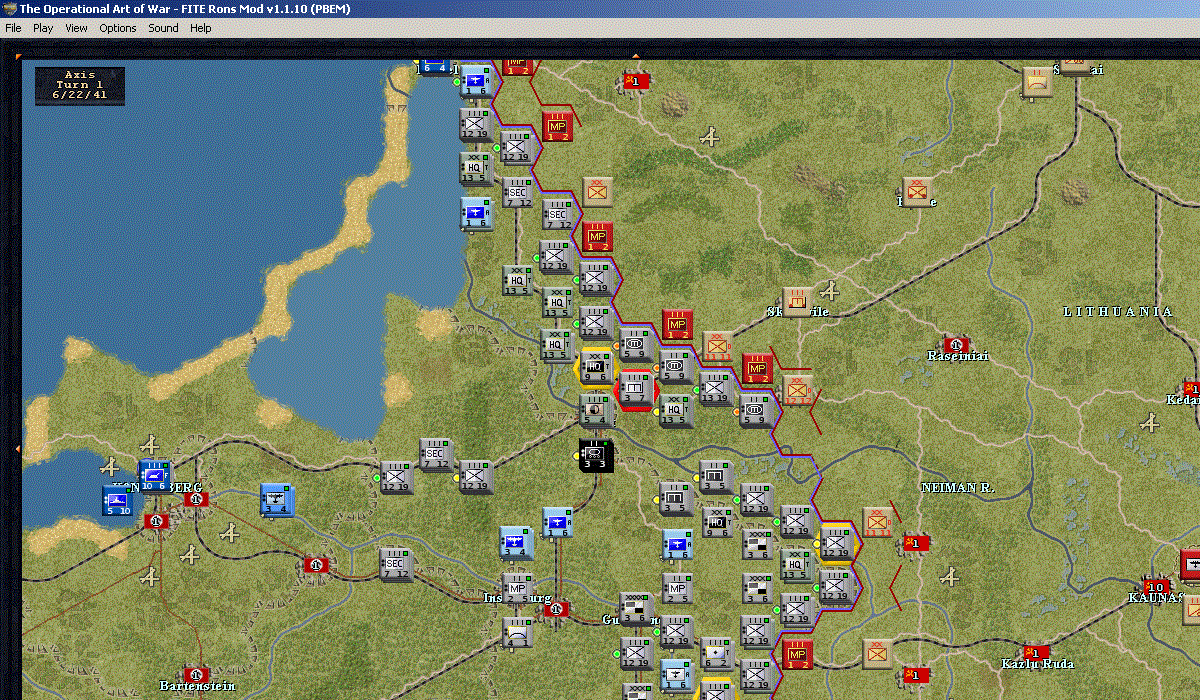The height and width of the screenshot is (700, 1200).
Task: Select the grey MP 2 5 unit on Insterburg
Action: point(518,589)
